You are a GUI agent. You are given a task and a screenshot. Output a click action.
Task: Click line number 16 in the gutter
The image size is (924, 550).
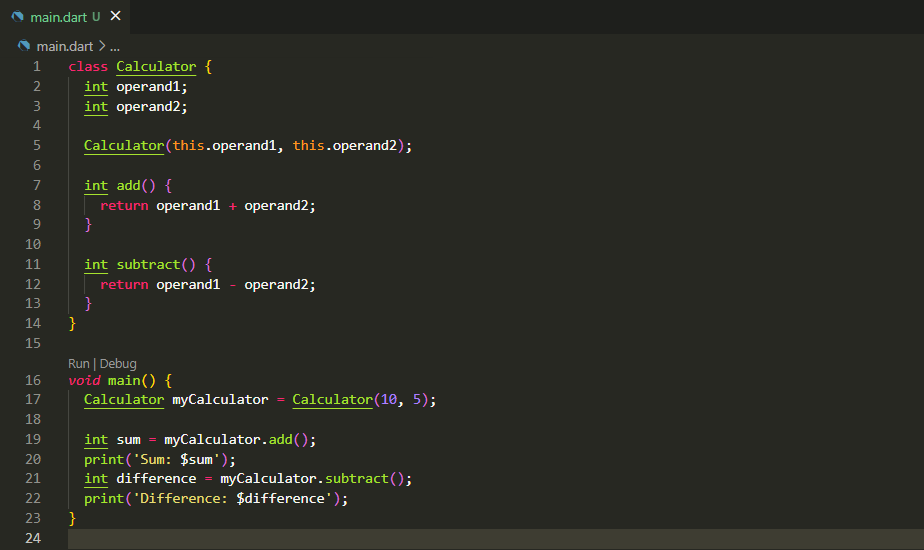click(33, 380)
